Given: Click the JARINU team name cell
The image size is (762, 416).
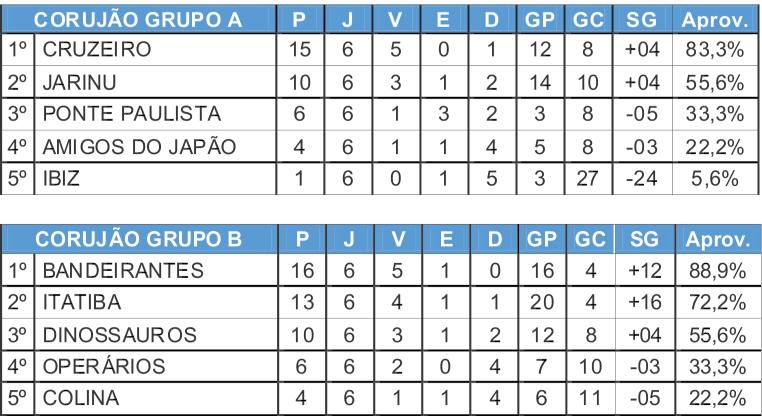Looking at the screenshot, I should (x=155, y=82).
